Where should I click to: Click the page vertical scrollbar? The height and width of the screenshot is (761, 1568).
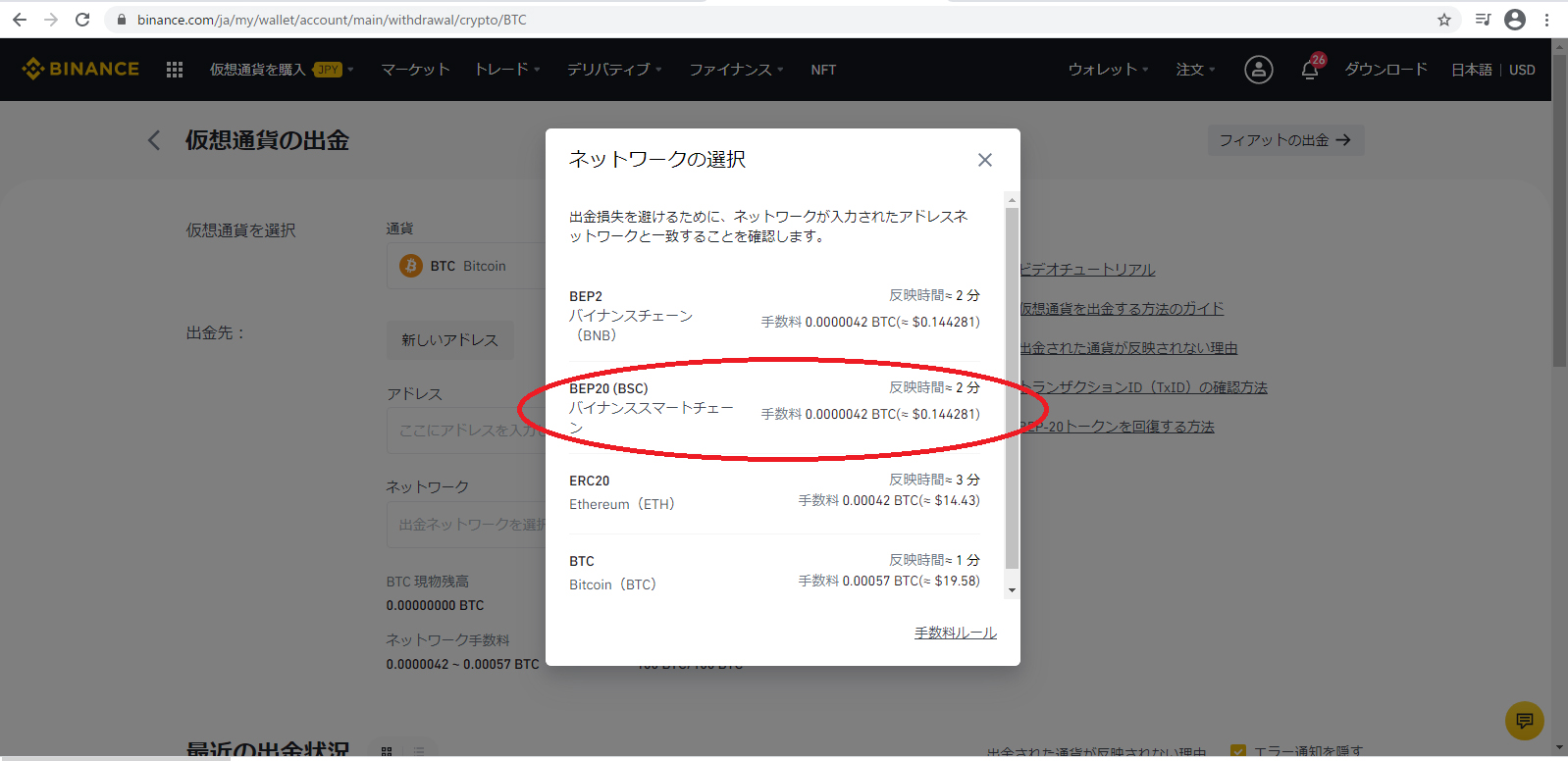point(1559,210)
